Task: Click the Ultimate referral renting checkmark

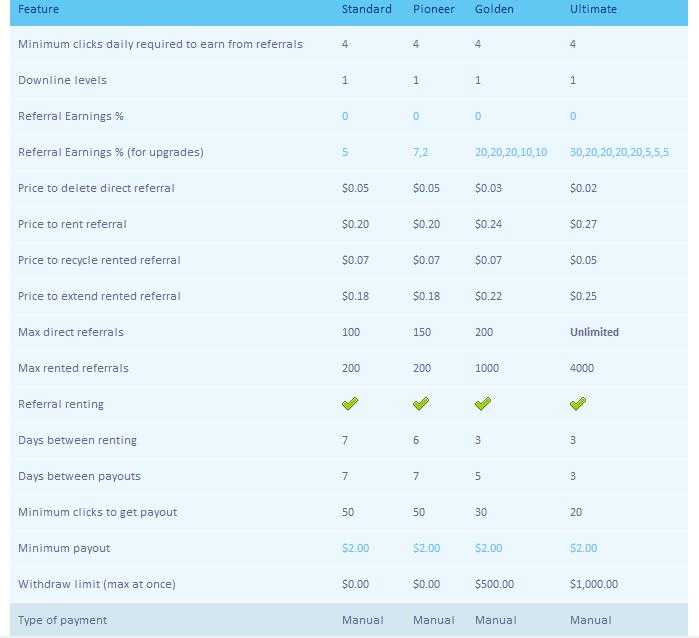Action: click(578, 403)
